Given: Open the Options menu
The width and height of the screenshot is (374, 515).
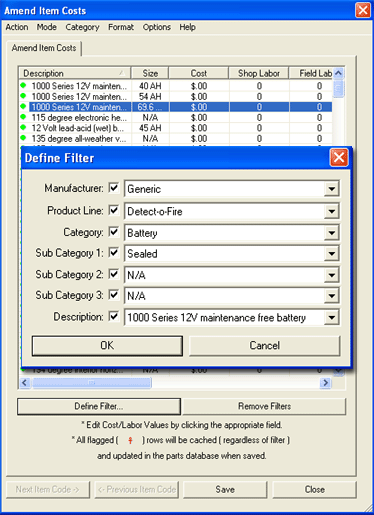Looking at the screenshot, I should (157, 27).
